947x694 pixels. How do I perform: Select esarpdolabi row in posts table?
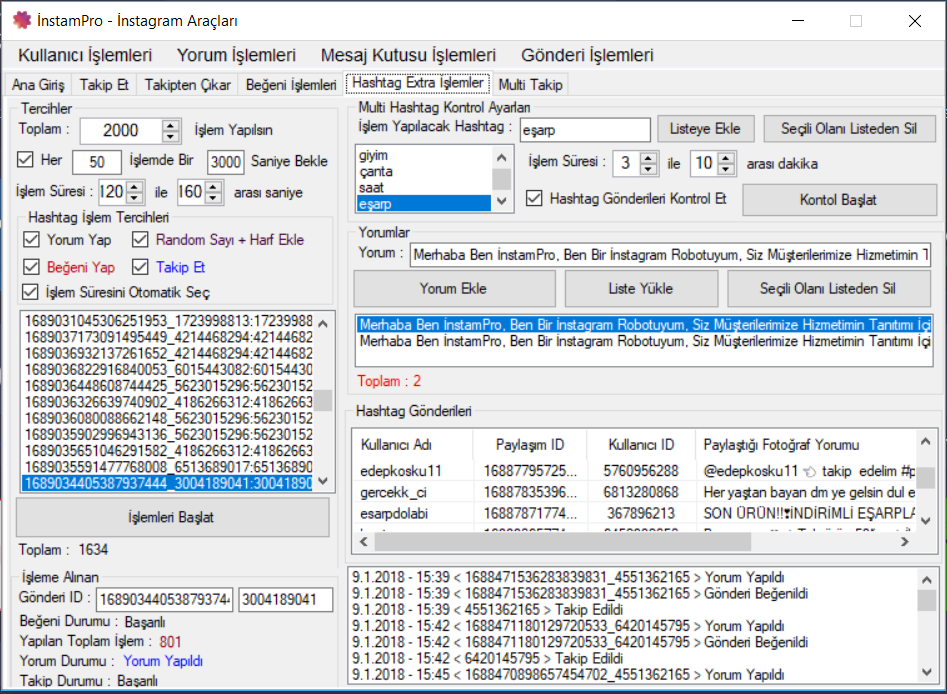635,513
